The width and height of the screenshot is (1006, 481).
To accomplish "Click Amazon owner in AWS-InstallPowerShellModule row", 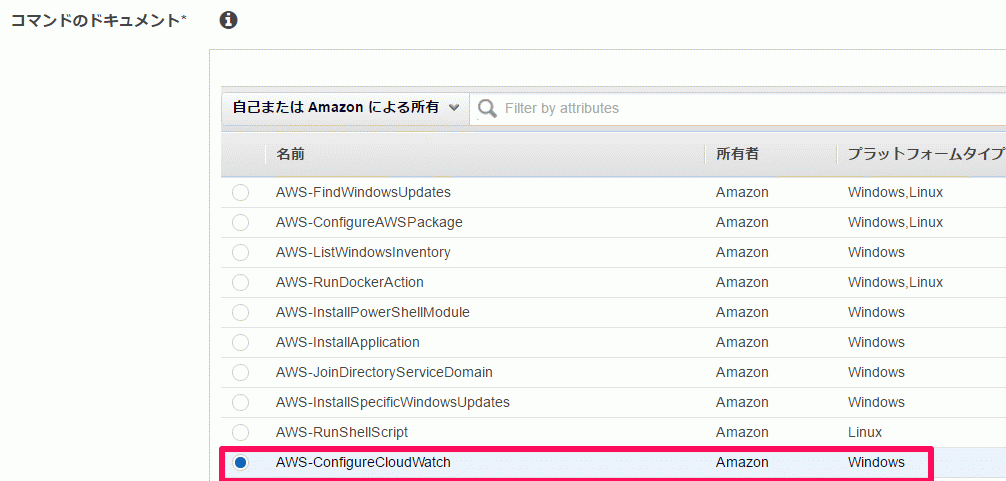I will tap(742, 312).
